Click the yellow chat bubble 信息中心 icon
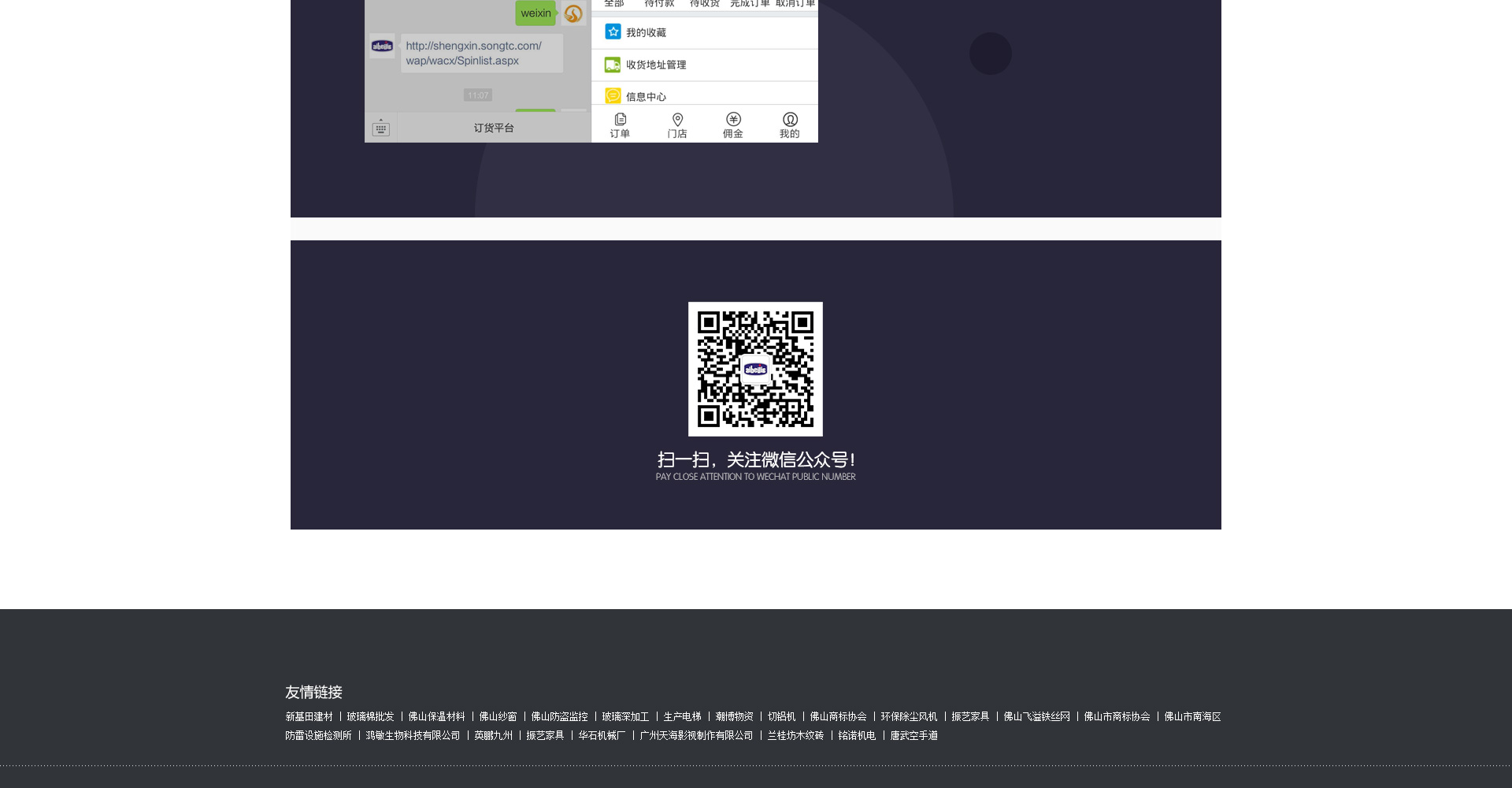 [613, 95]
